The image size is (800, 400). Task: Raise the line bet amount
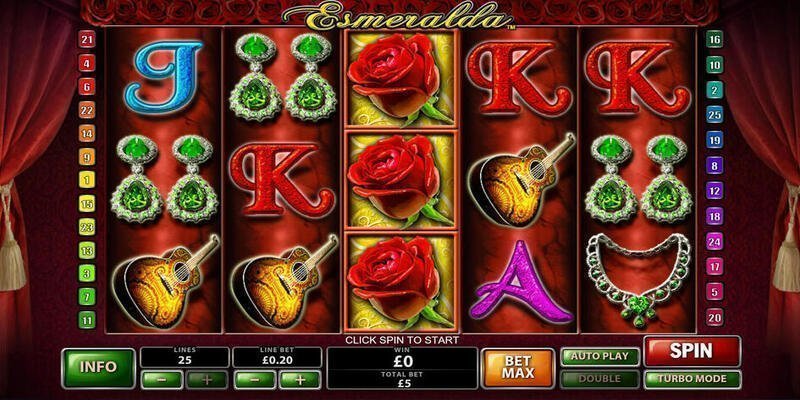[300, 380]
